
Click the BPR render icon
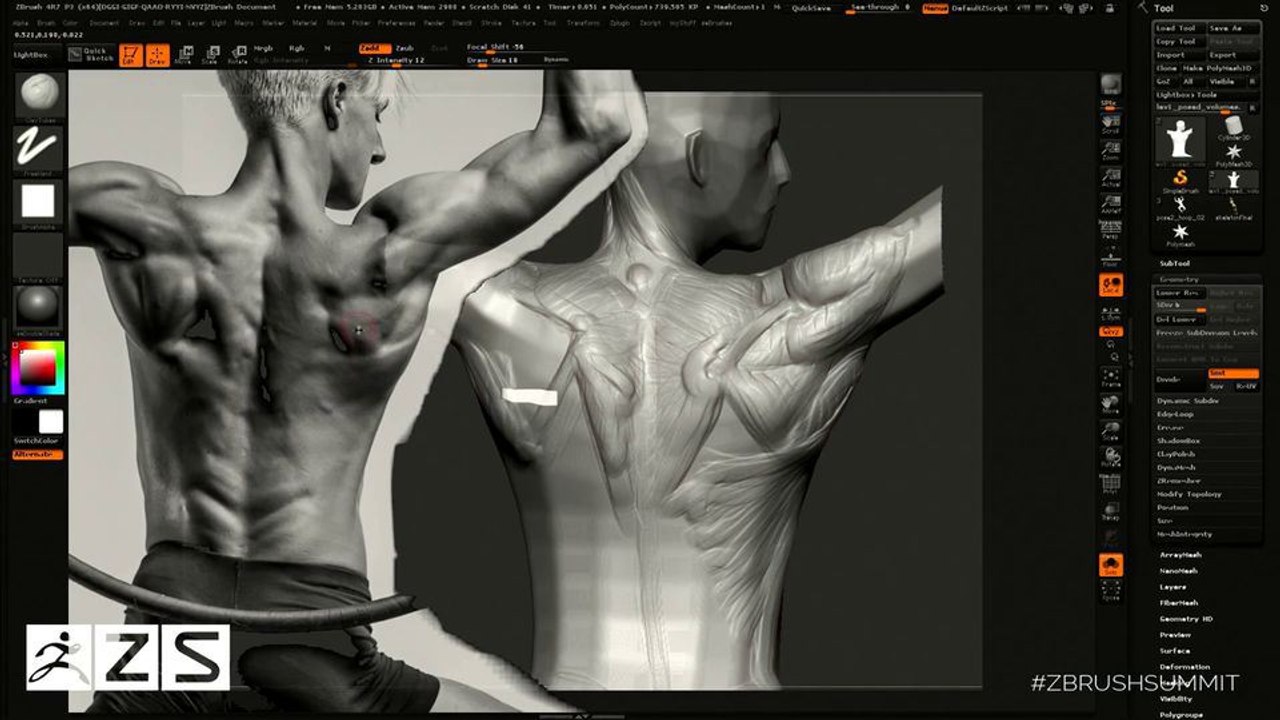(x=1110, y=84)
